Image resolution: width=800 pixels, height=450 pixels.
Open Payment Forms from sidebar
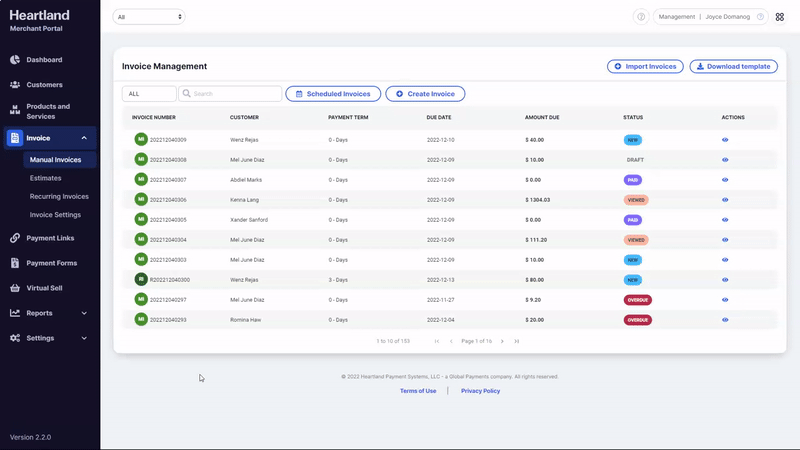[x=51, y=263]
